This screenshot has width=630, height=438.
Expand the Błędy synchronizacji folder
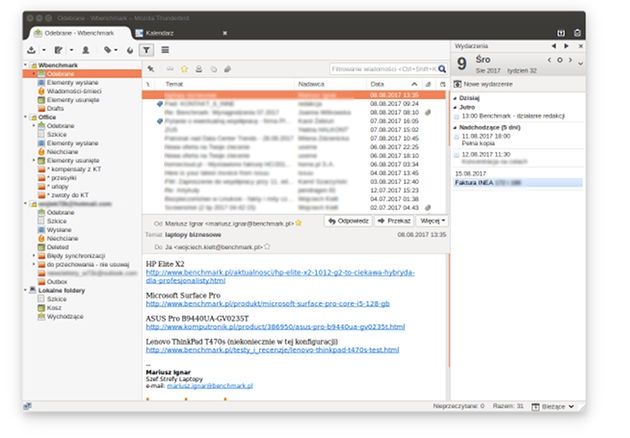(34, 256)
